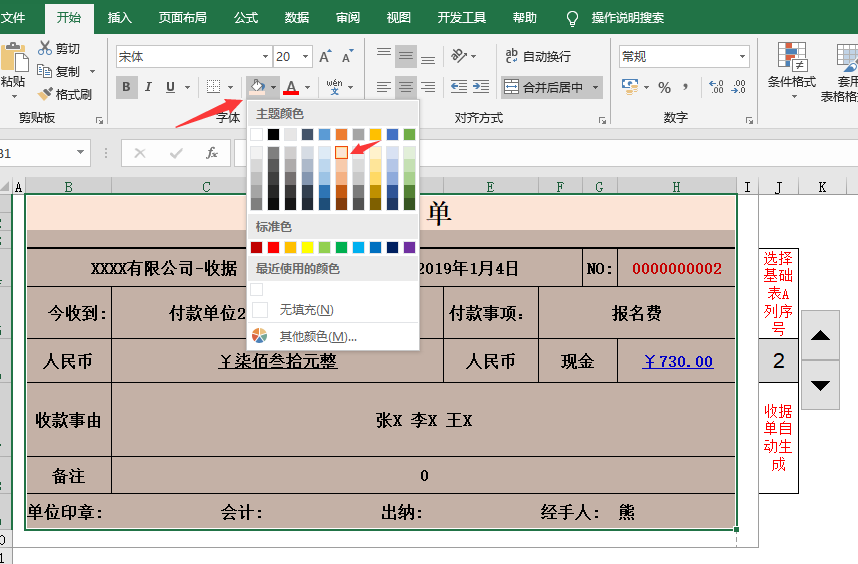Toggle Bold formatting
Screen dimensions: 858x564
tap(126, 87)
